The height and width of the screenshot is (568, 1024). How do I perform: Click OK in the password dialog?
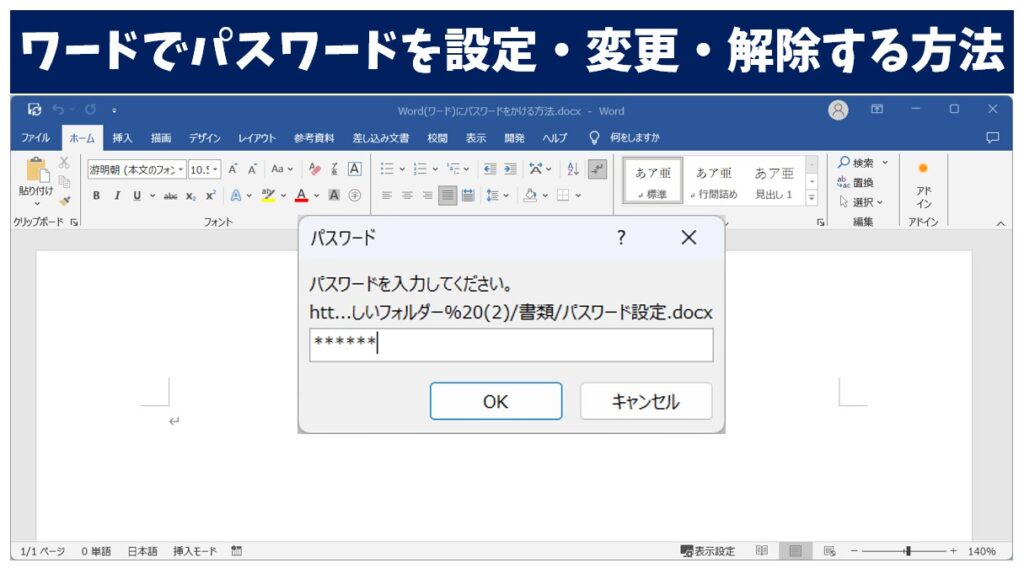point(496,401)
